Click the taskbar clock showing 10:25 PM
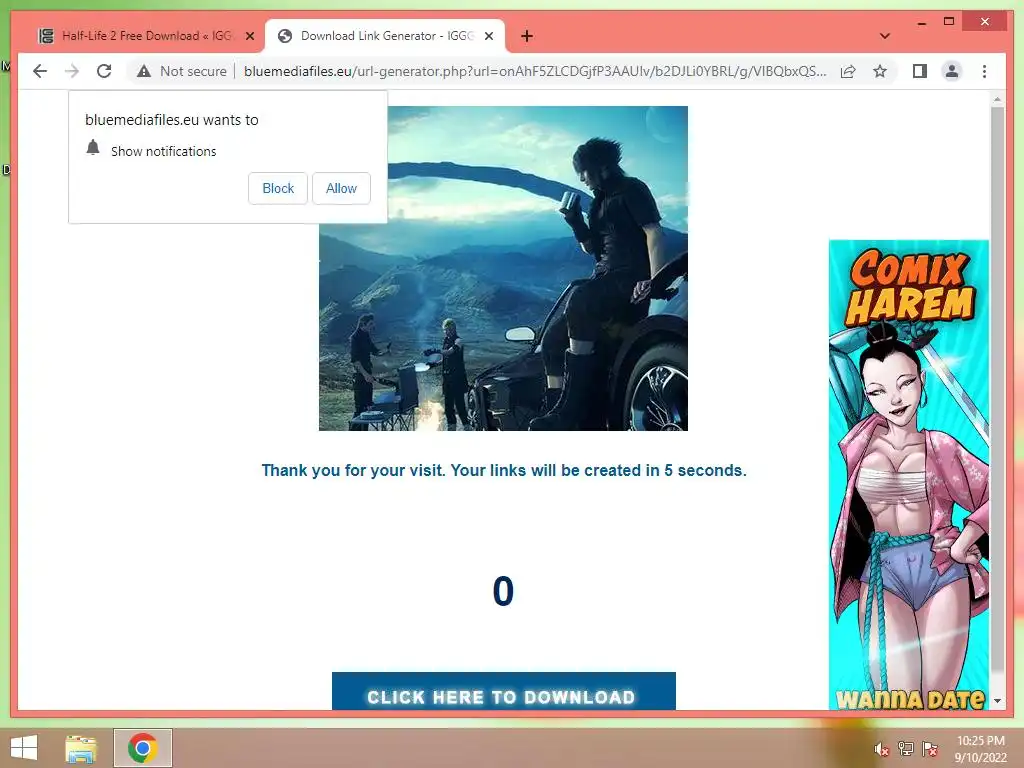The height and width of the screenshot is (768, 1024). [x=980, y=748]
